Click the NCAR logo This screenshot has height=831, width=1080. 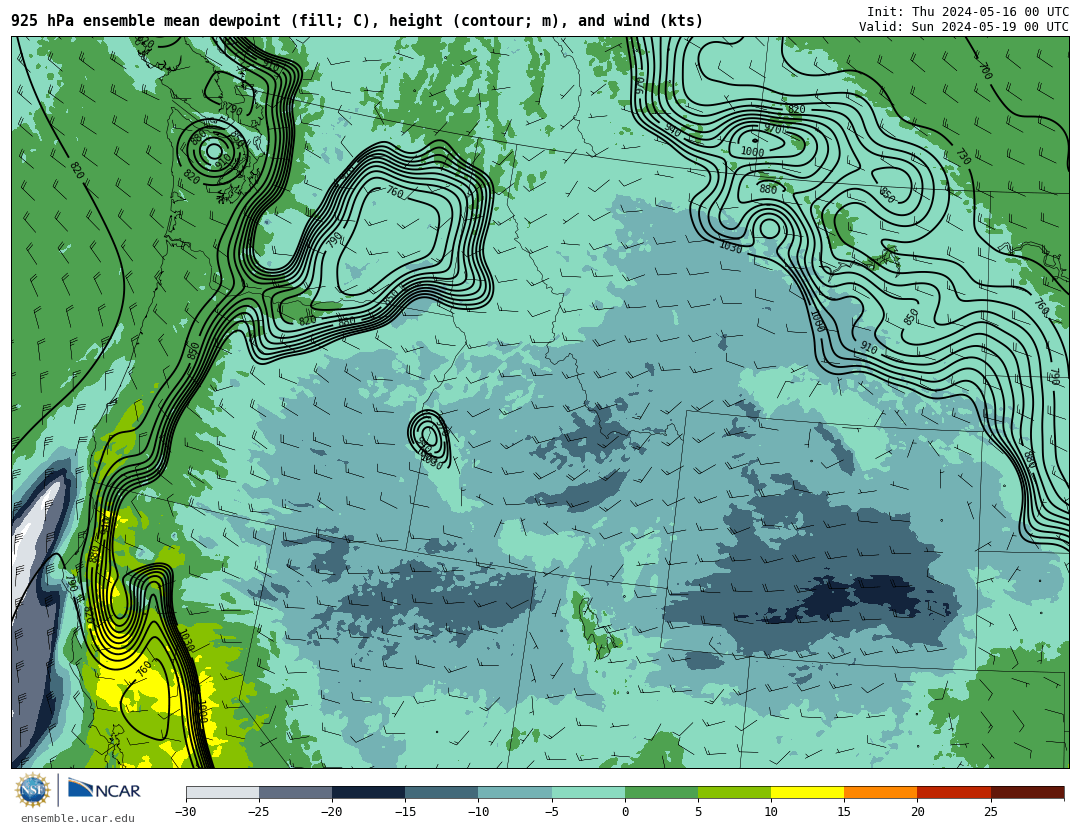[x=104, y=790]
